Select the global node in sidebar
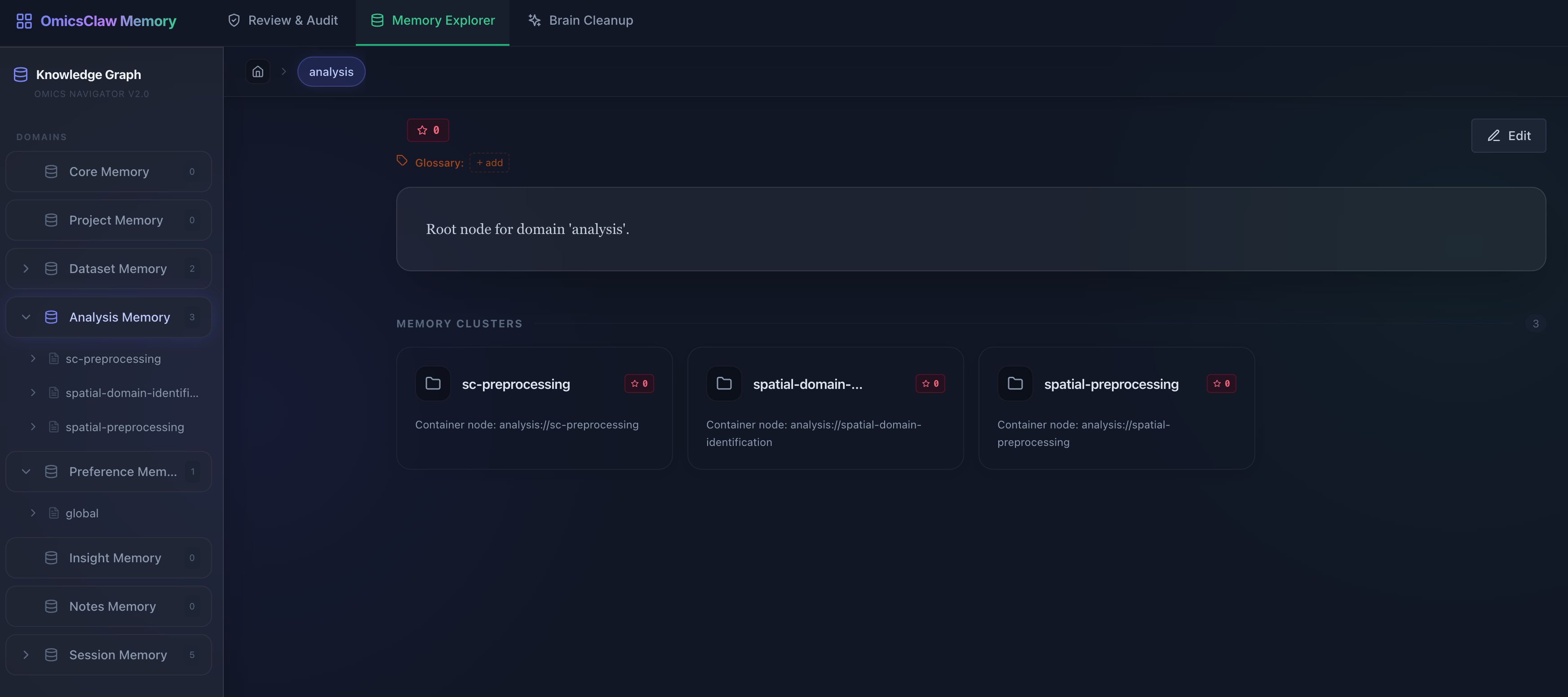 point(82,513)
